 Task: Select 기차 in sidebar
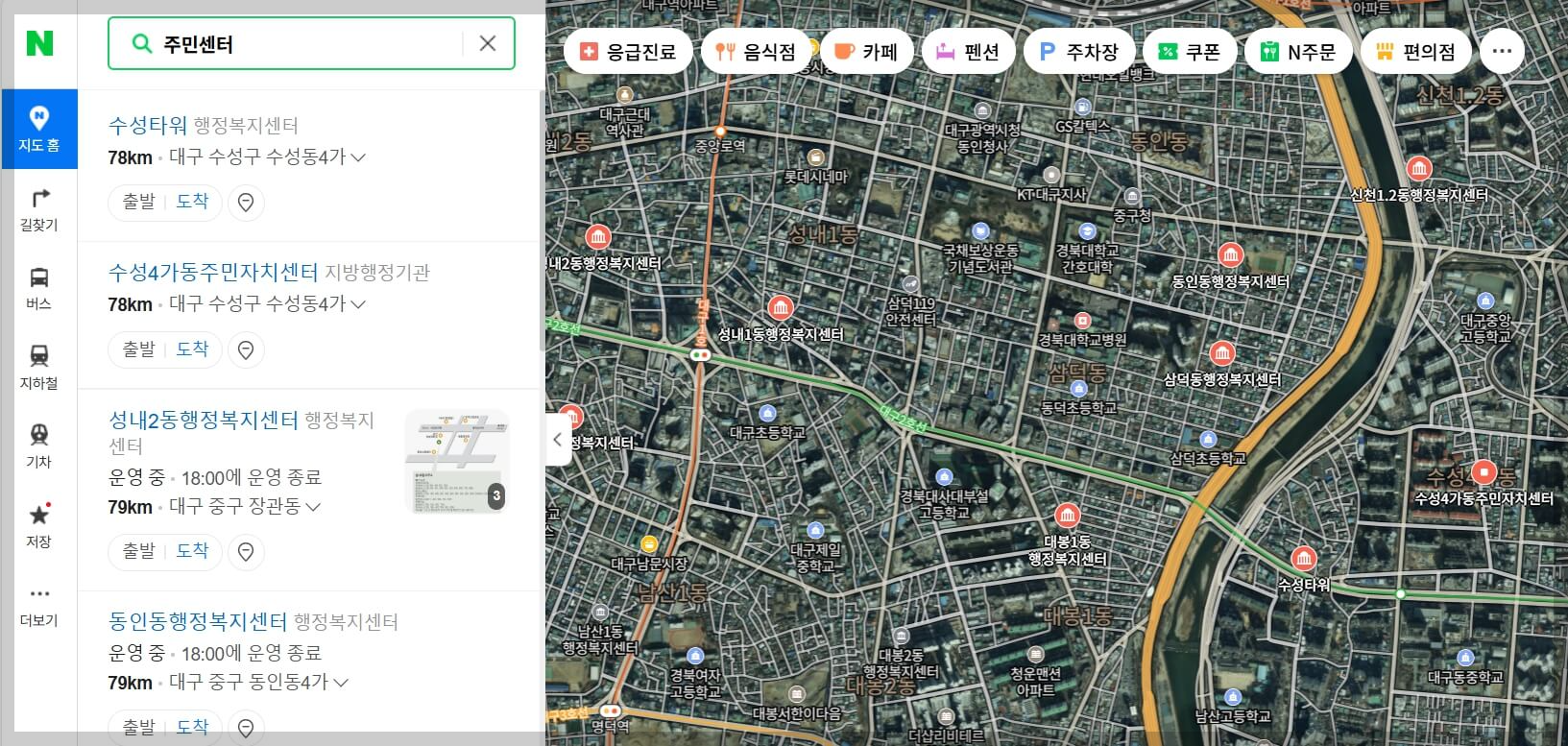[39, 446]
